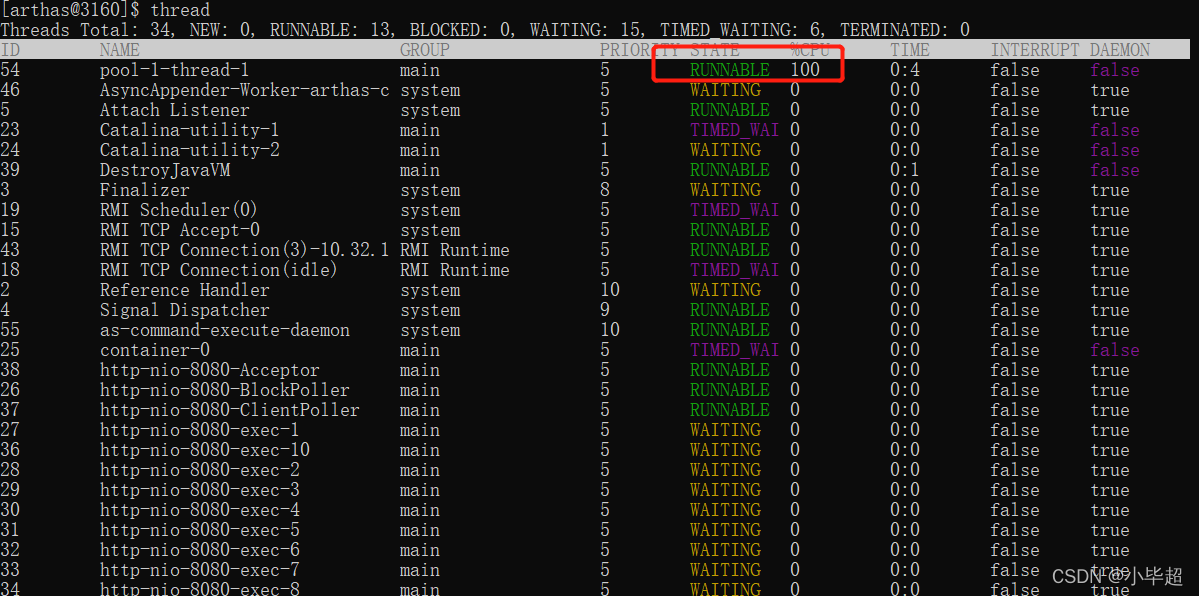Select the RMI TCP Accept-0 thread name
The image size is (1199, 596).
pos(180,230)
